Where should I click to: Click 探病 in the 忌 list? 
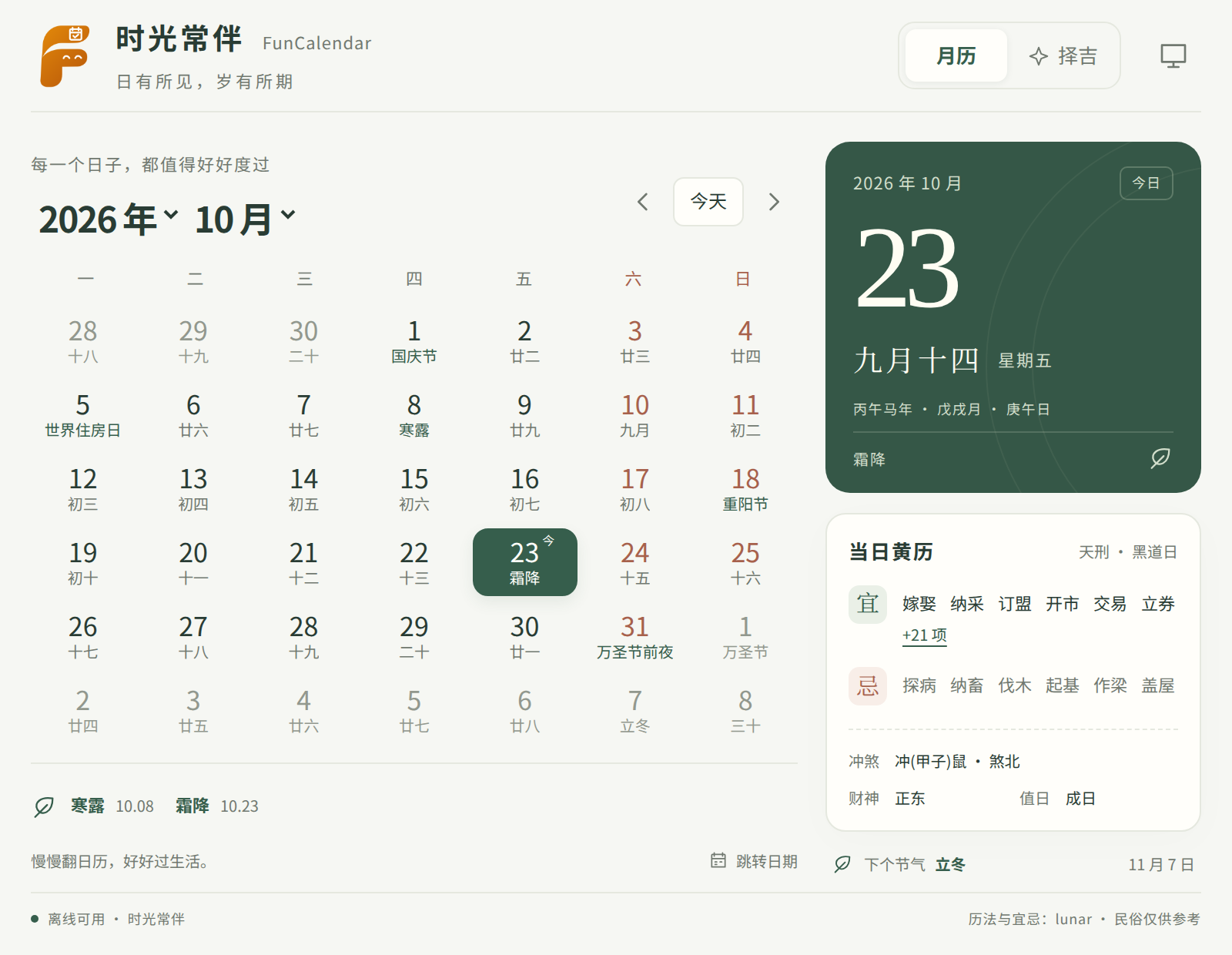tap(919, 685)
